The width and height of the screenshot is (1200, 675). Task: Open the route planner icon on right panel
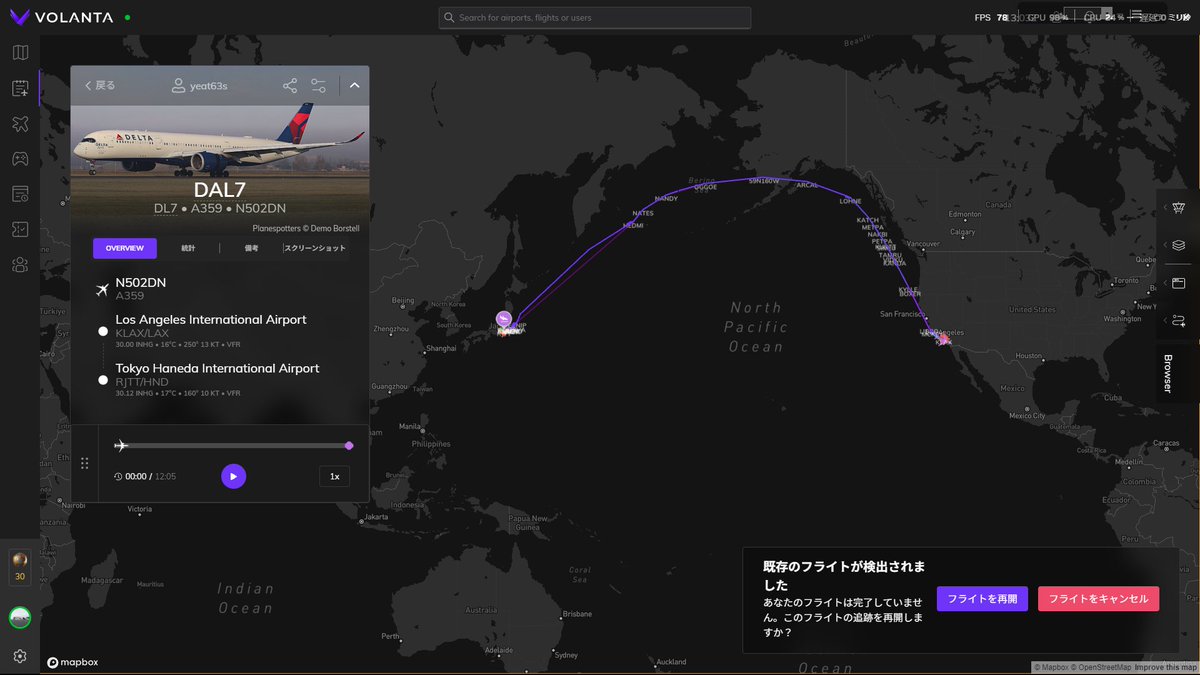pos(1179,320)
